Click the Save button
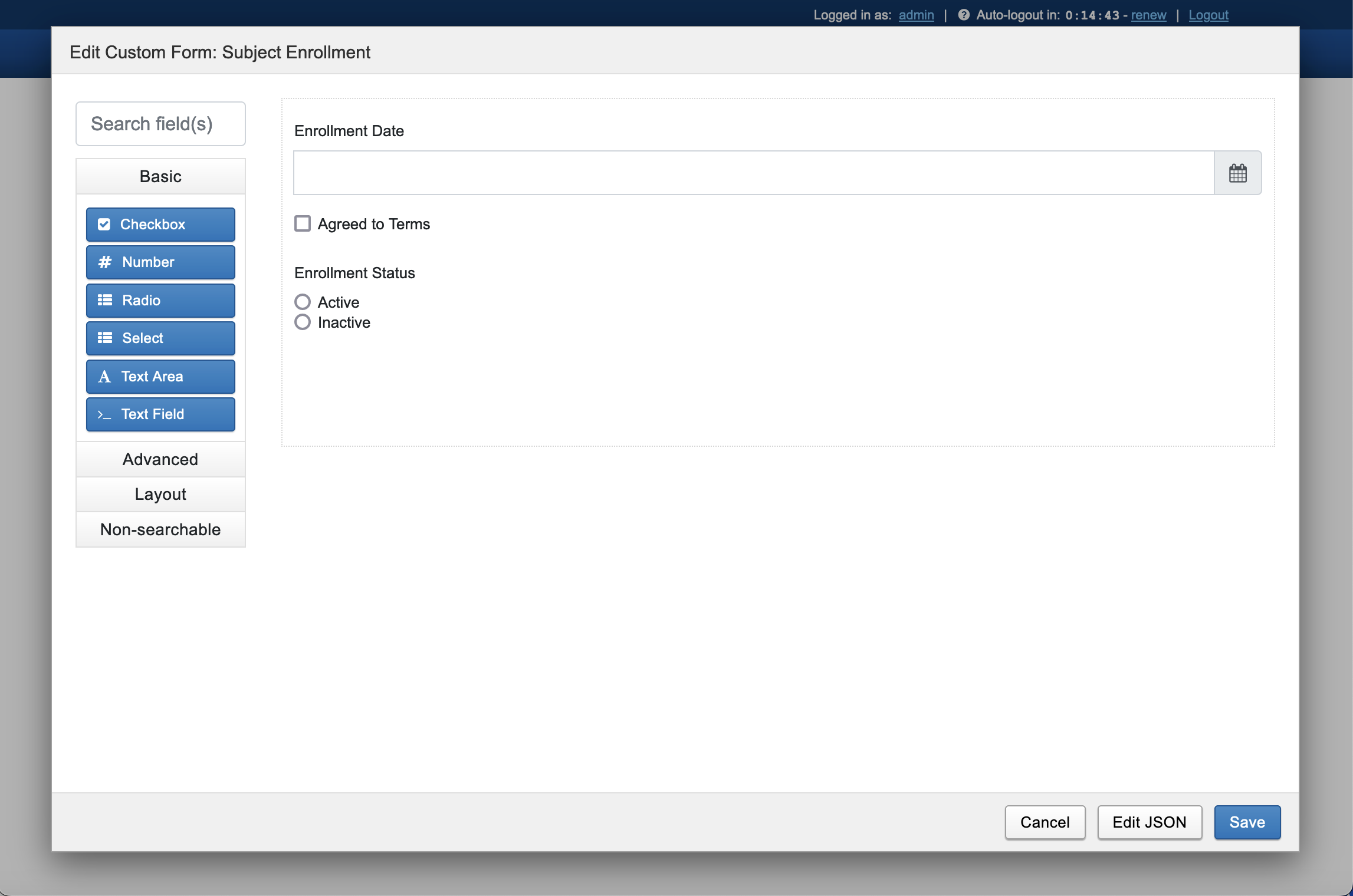 pos(1247,822)
